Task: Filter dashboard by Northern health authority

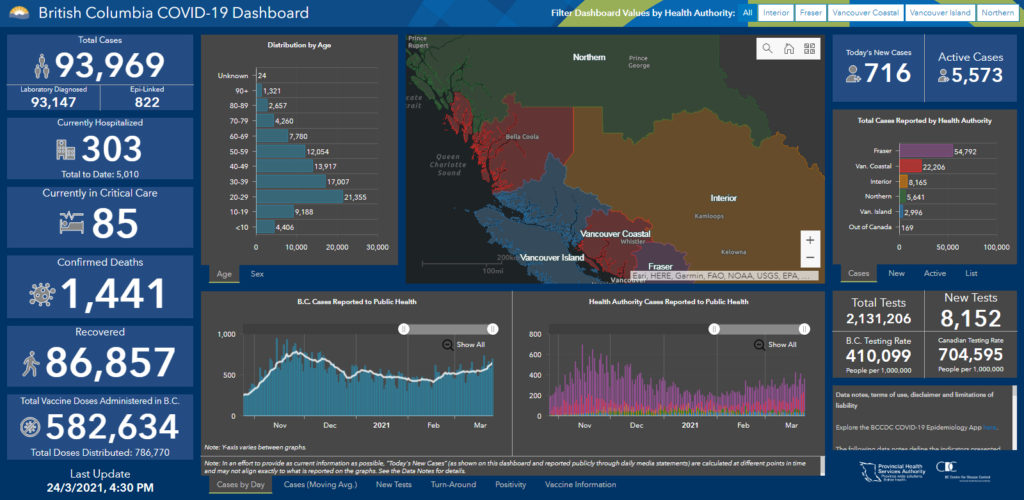Action: pyautogui.click(x=996, y=13)
